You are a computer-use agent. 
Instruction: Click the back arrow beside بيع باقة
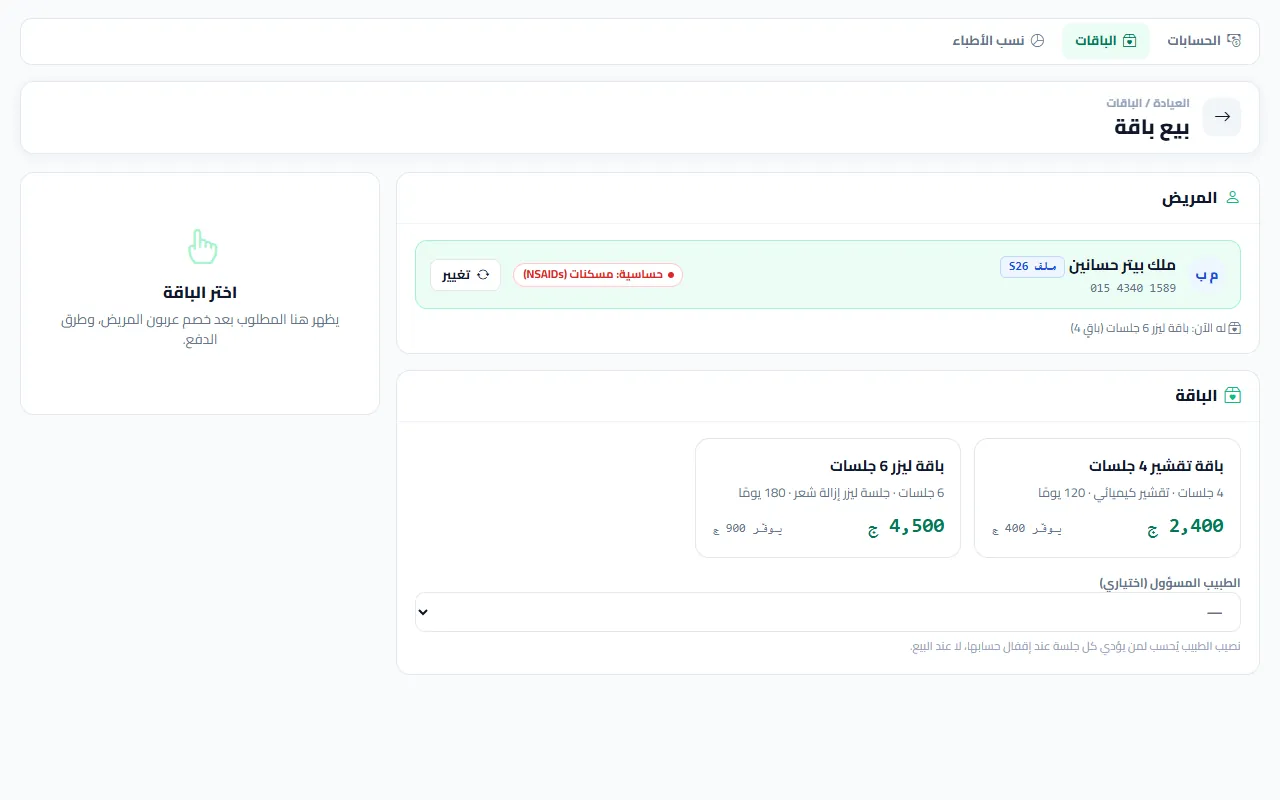click(x=1222, y=117)
